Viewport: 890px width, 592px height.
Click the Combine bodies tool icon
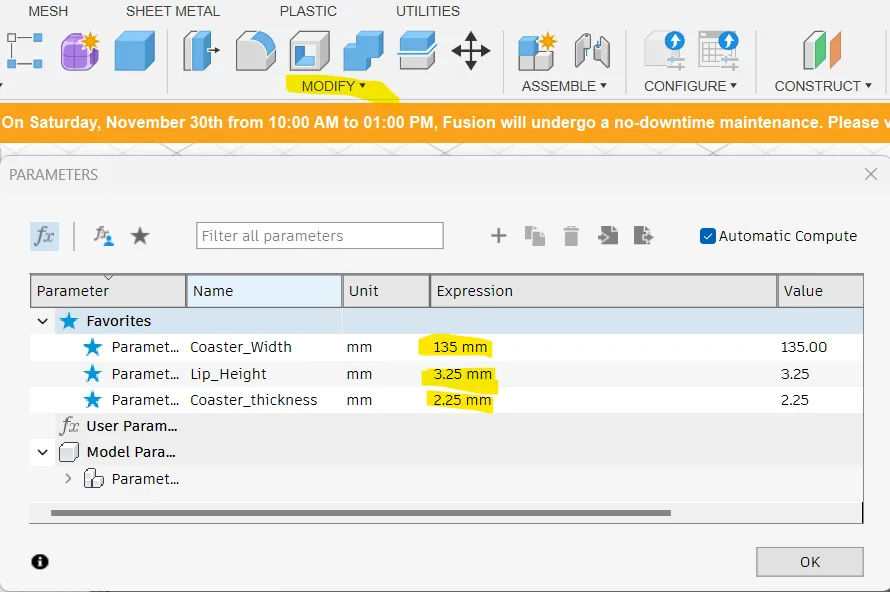tap(363, 51)
